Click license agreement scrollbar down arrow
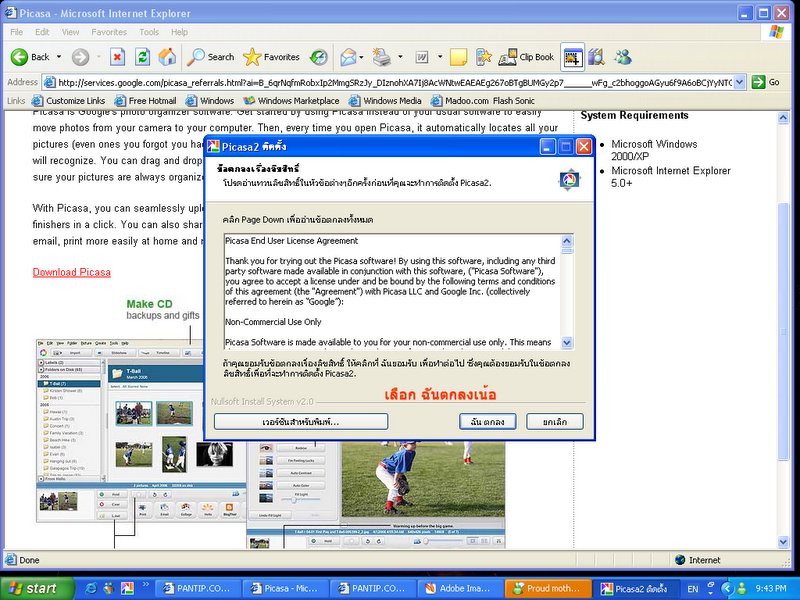Viewport: 800px width, 600px height. click(567, 343)
